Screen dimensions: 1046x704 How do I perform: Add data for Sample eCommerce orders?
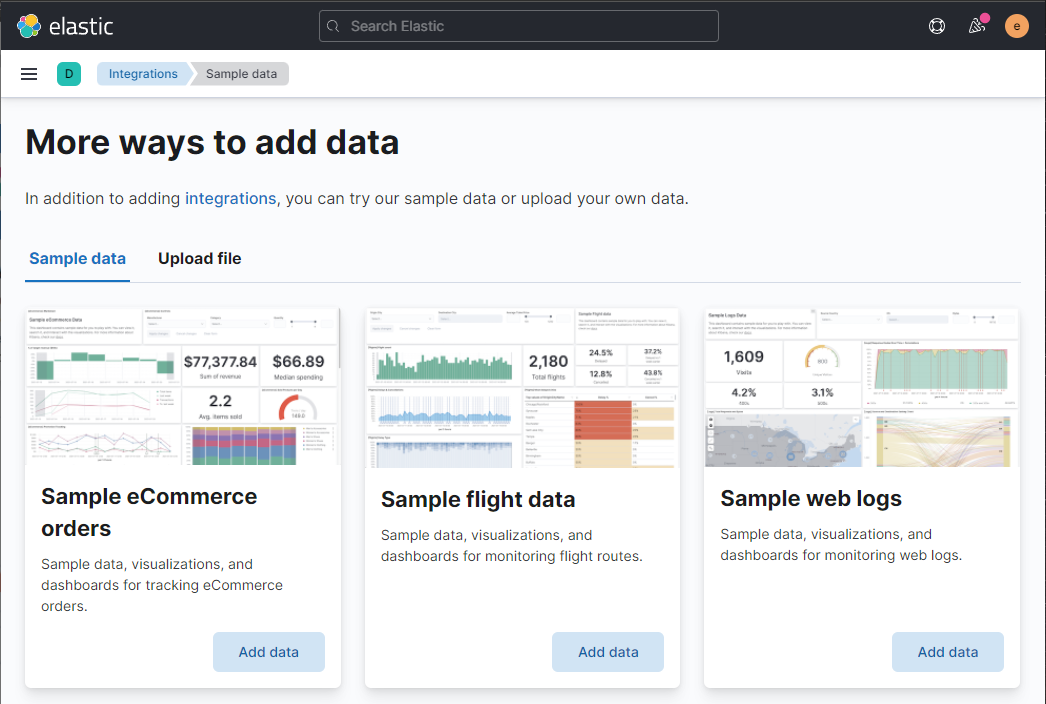pos(268,651)
